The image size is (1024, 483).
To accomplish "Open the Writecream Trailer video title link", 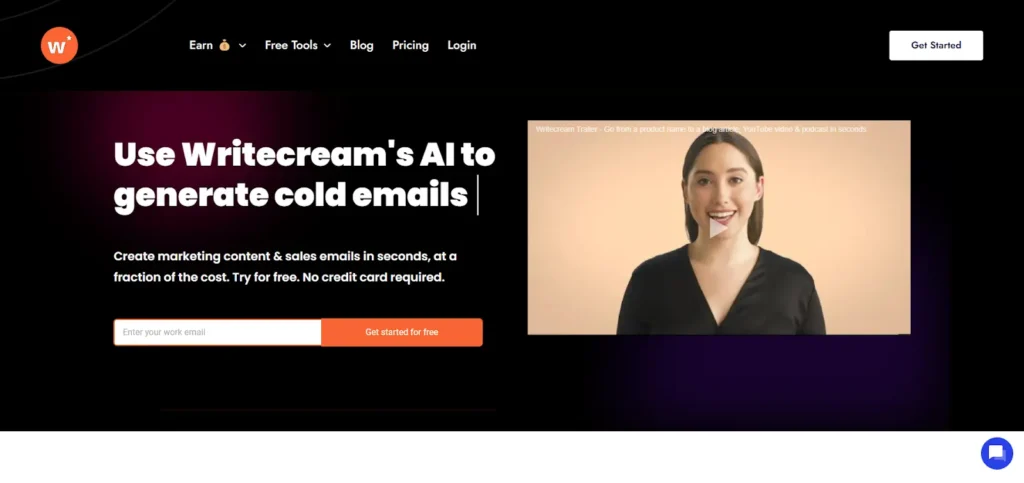I will pos(701,129).
